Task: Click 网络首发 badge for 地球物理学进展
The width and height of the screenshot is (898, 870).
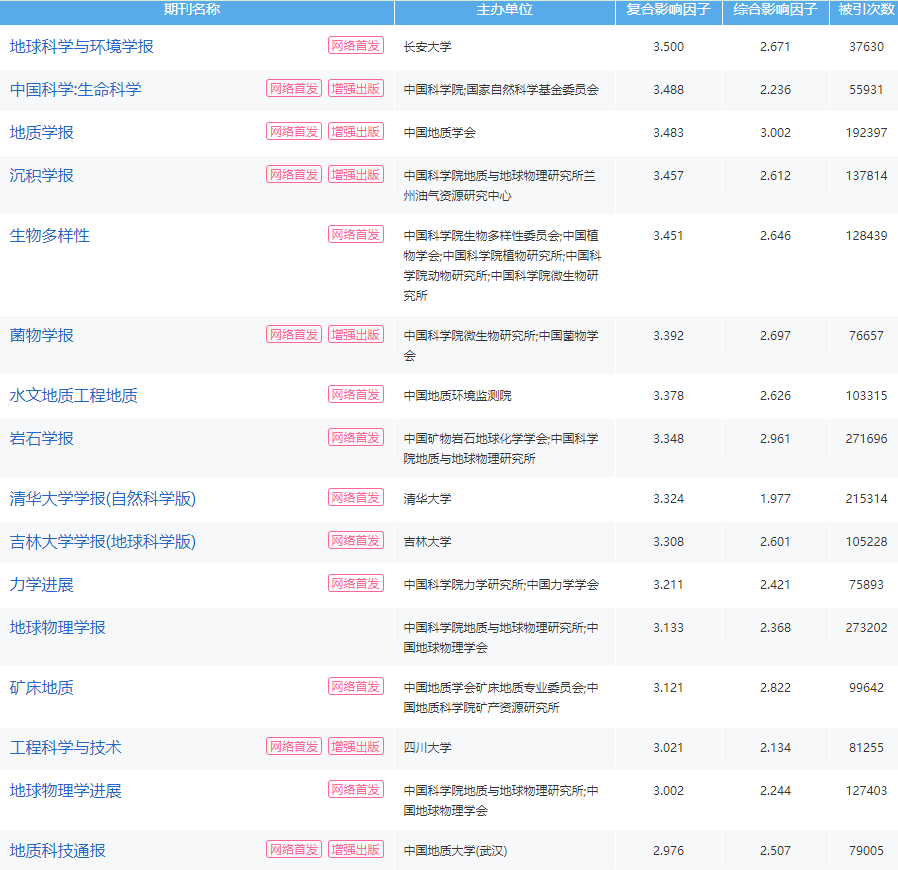Action: (x=356, y=790)
